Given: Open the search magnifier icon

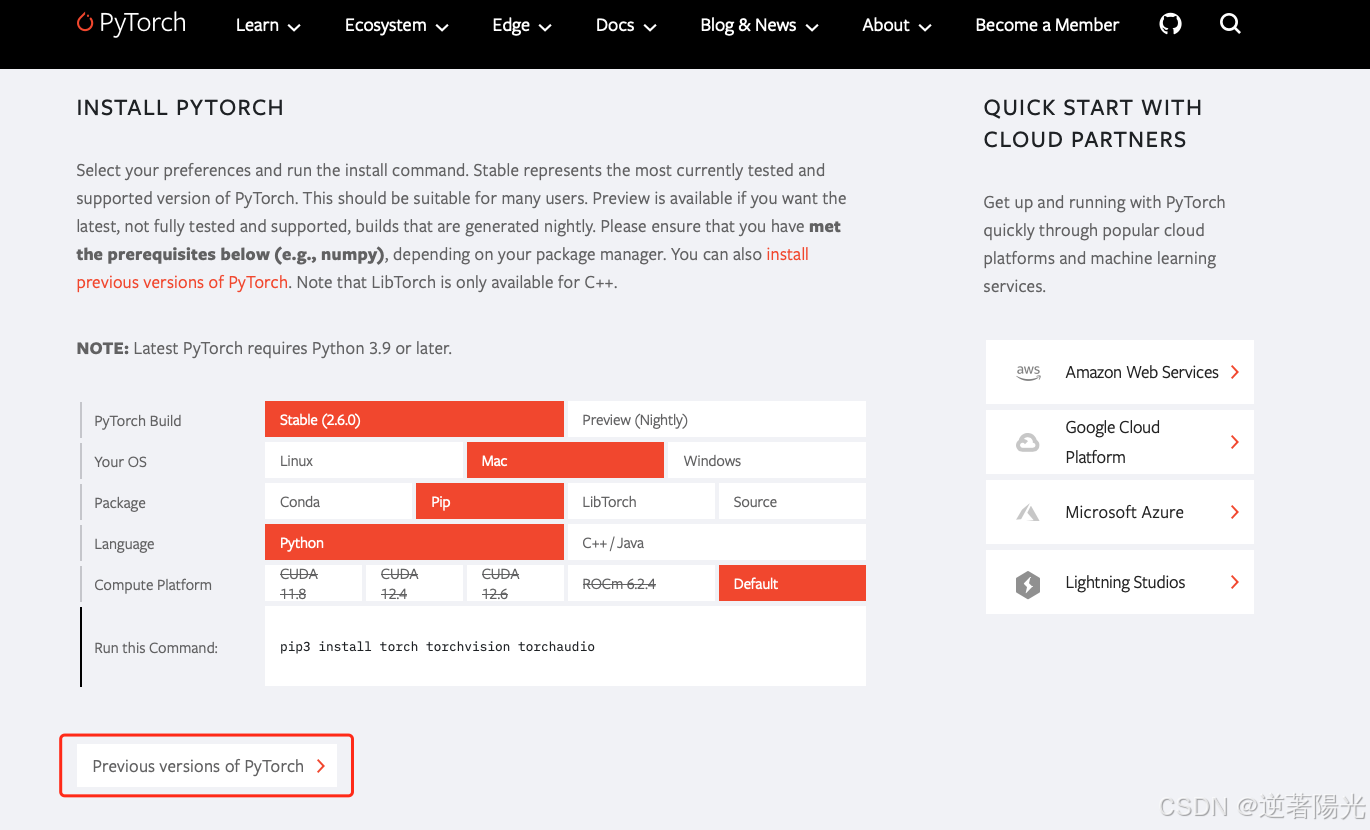Looking at the screenshot, I should [x=1230, y=23].
